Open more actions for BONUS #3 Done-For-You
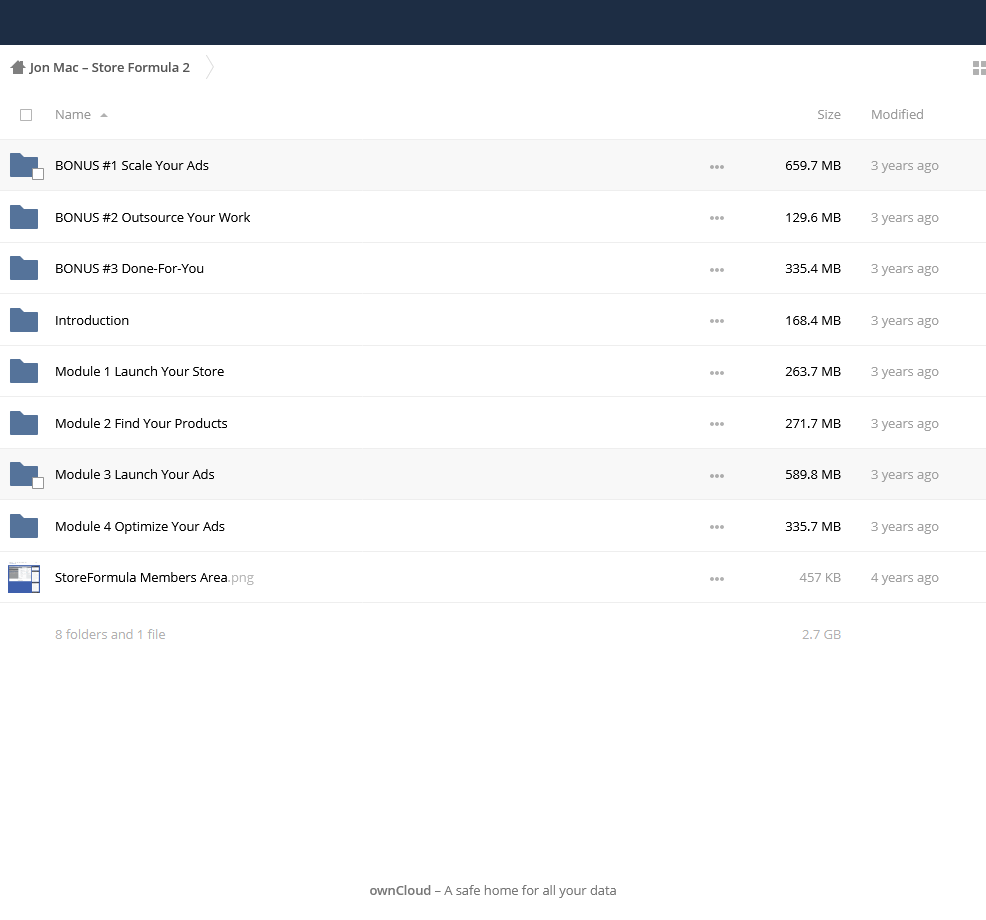 click(717, 270)
